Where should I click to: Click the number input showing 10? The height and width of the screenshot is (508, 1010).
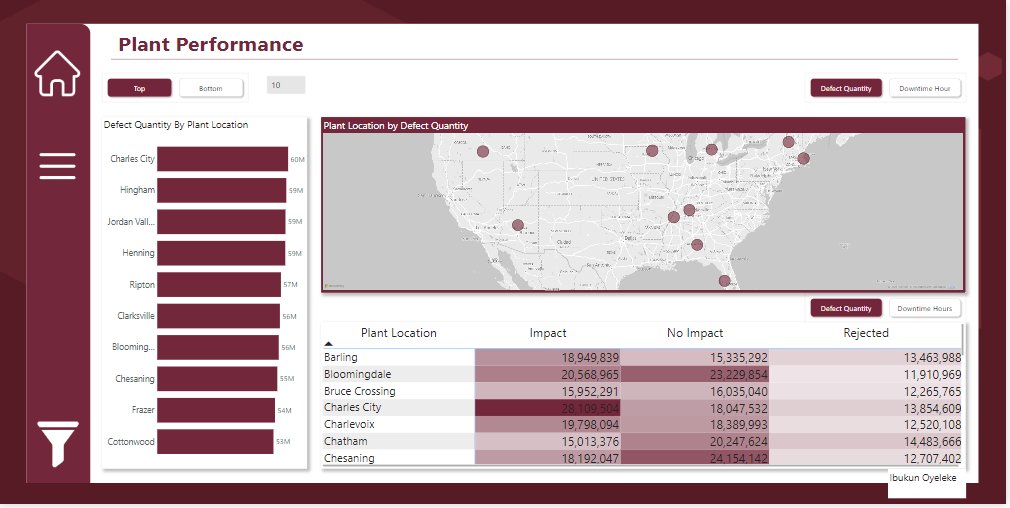tap(286, 85)
